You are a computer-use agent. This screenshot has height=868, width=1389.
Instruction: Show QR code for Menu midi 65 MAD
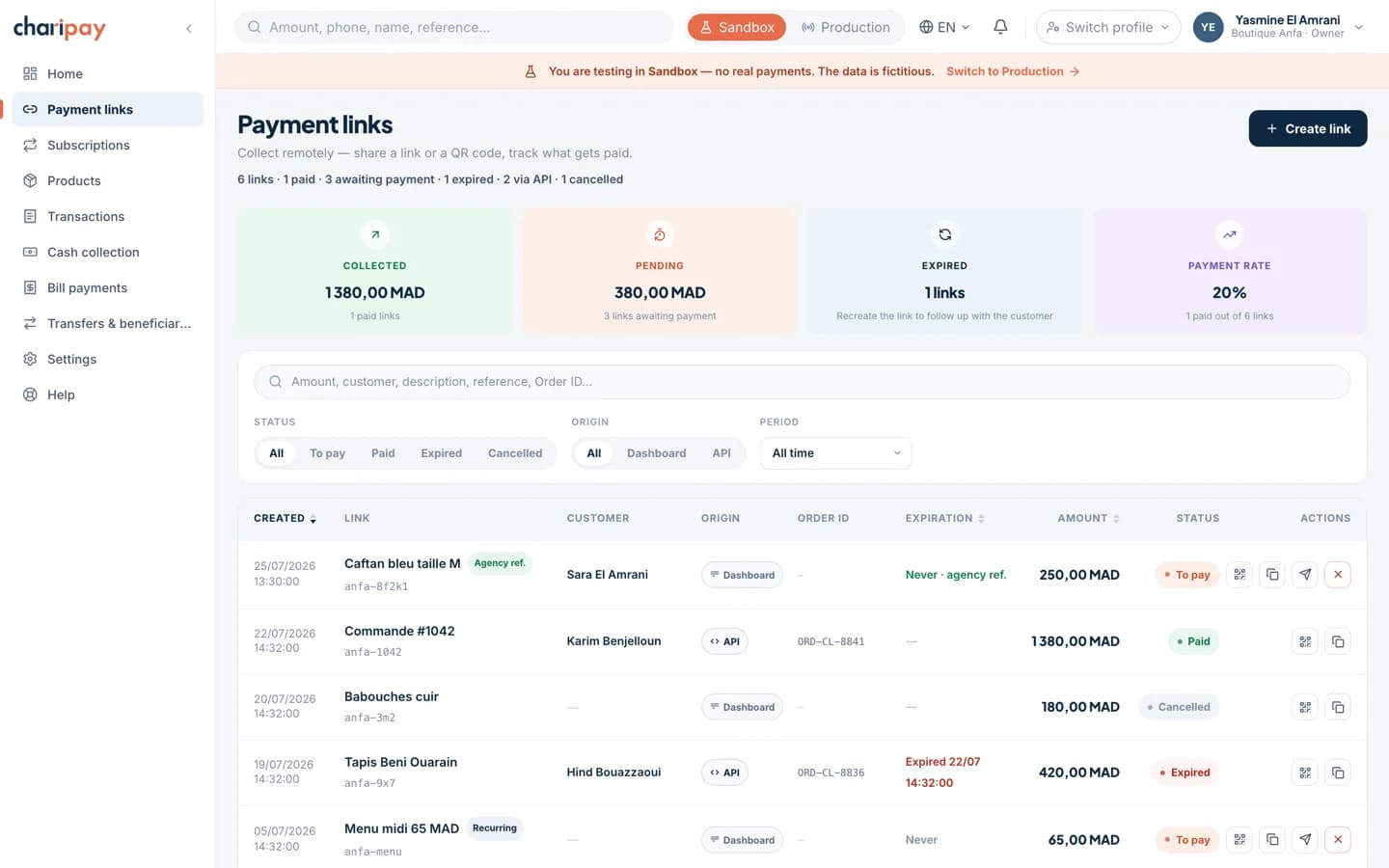1239,839
